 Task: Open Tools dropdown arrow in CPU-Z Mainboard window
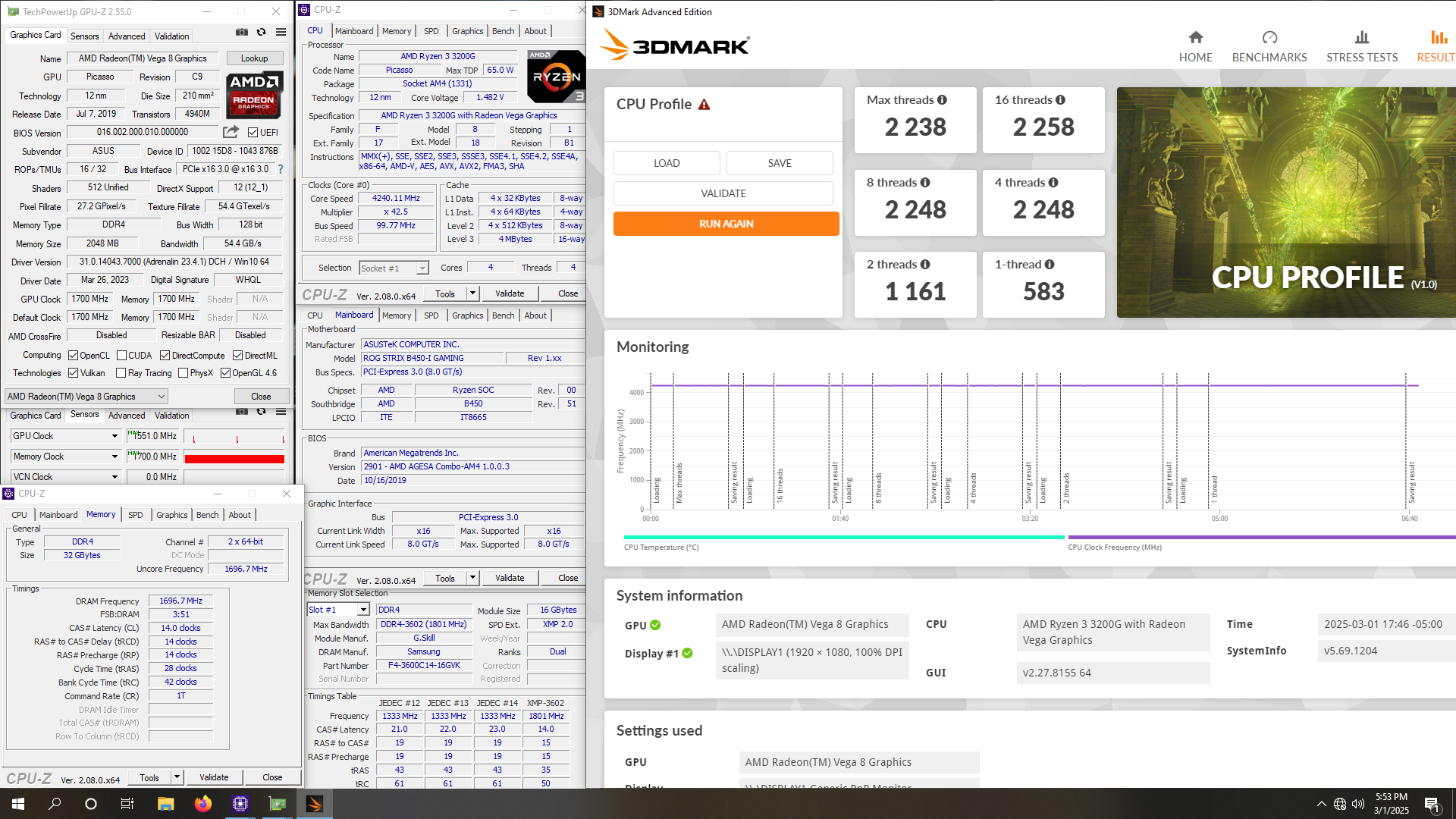click(472, 578)
